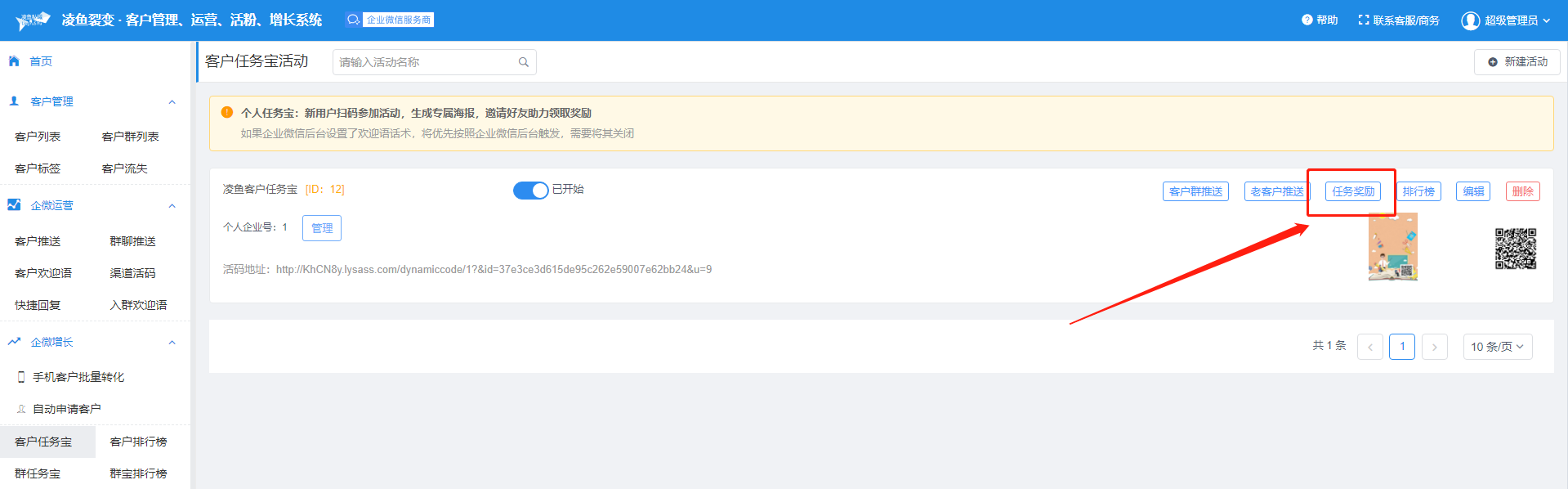This screenshot has width=1568, height=489.
Task: Delete the activity with 删除 button
Action: pos(1522,191)
